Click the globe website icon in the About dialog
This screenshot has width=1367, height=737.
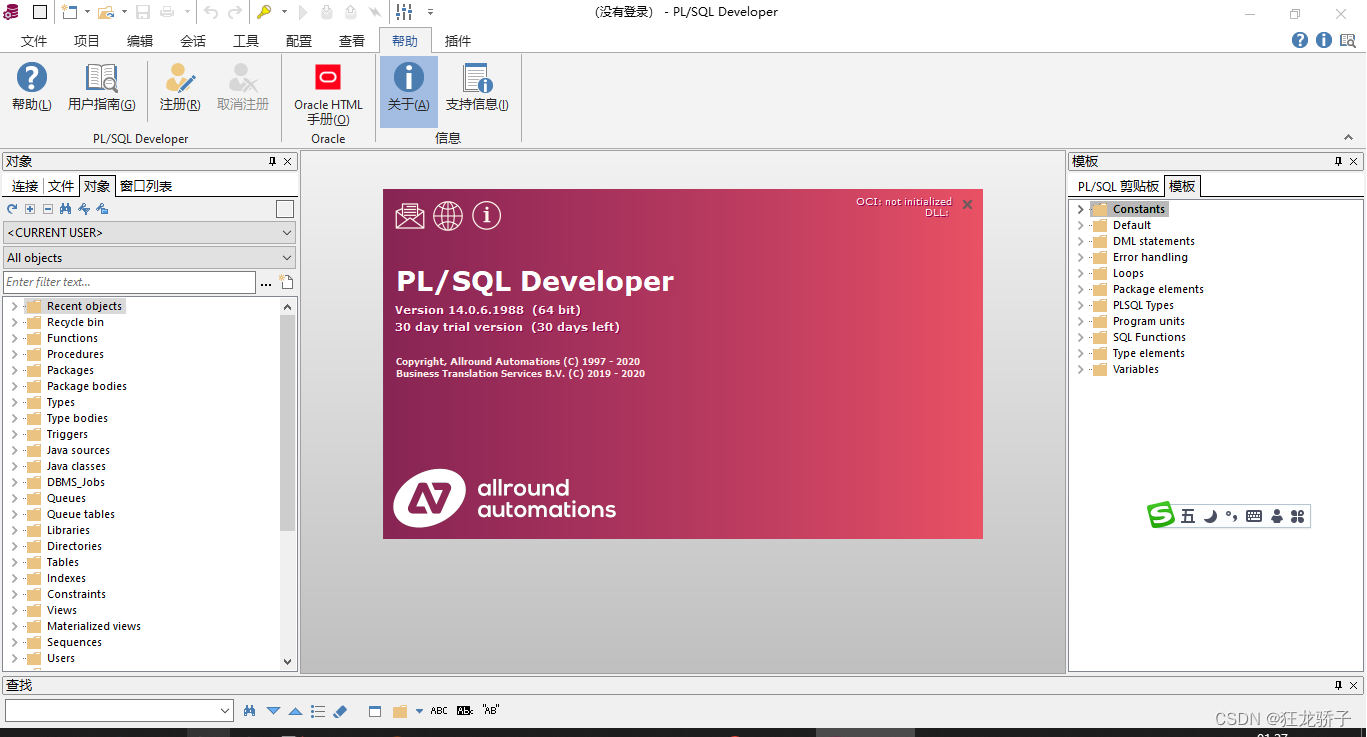(x=448, y=215)
